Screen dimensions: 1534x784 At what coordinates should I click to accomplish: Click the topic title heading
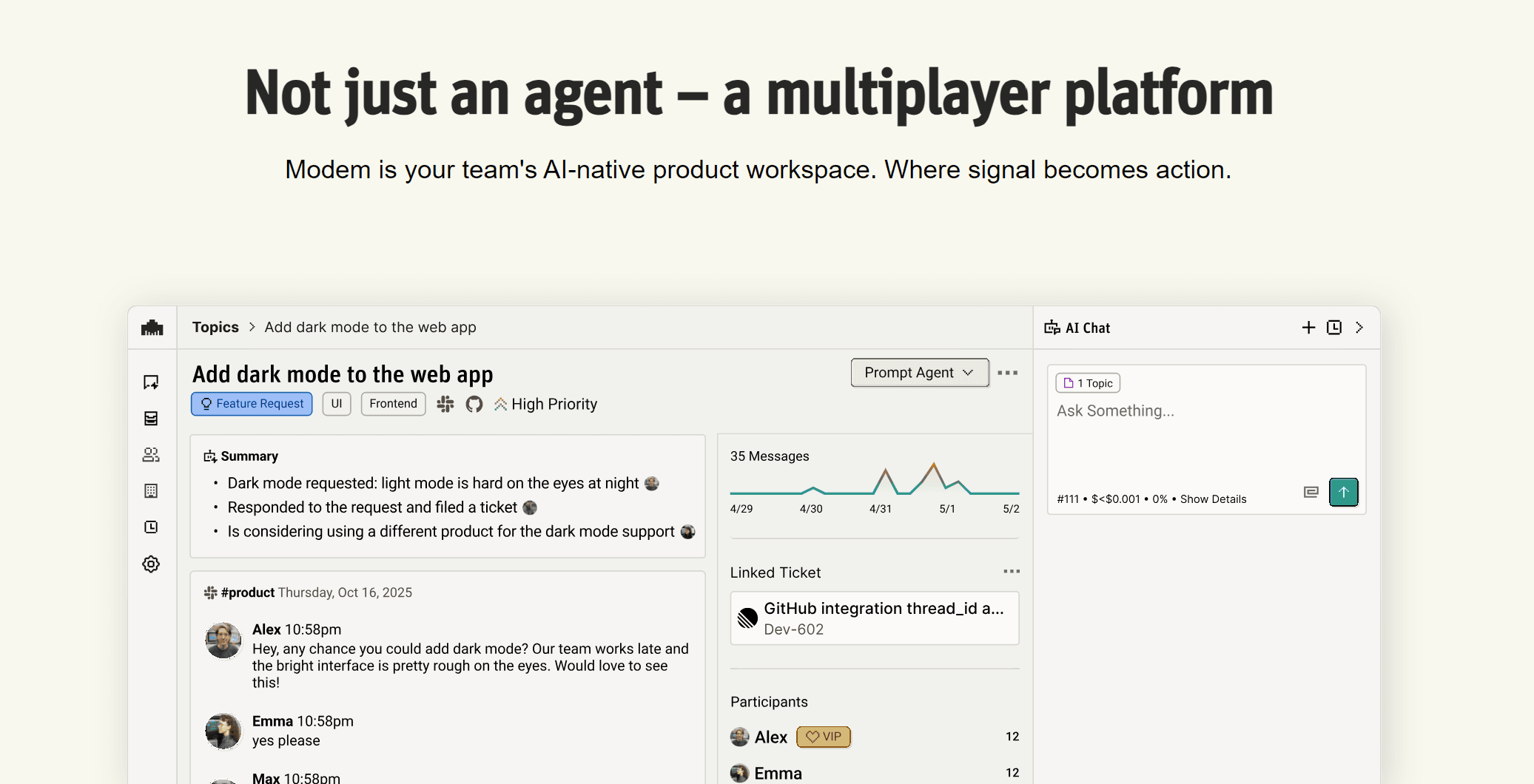pyautogui.click(x=343, y=374)
